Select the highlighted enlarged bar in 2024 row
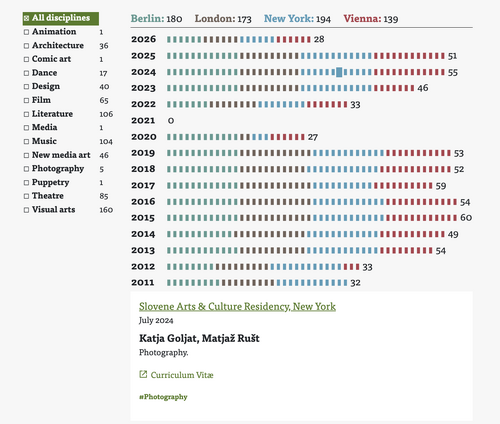 click(x=339, y=72)
